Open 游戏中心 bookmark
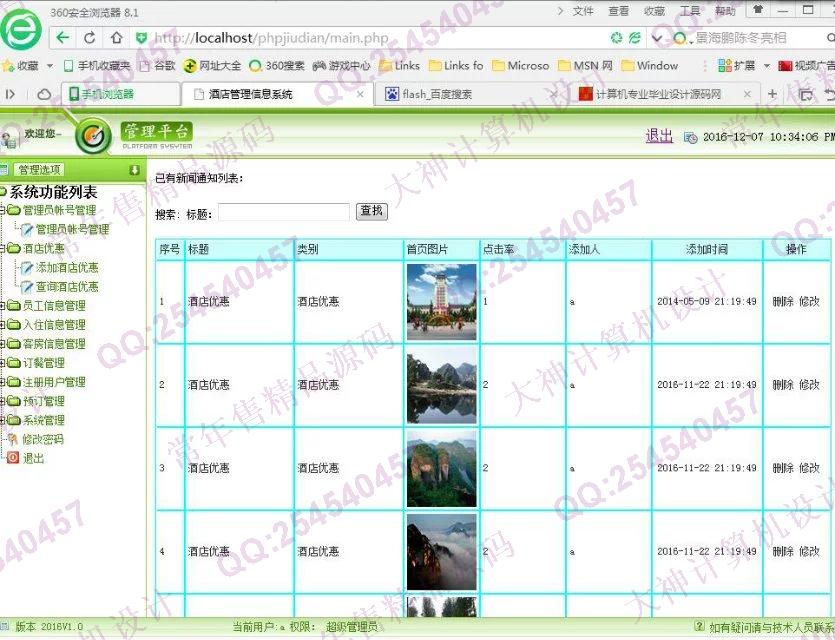 coord(341,66)
